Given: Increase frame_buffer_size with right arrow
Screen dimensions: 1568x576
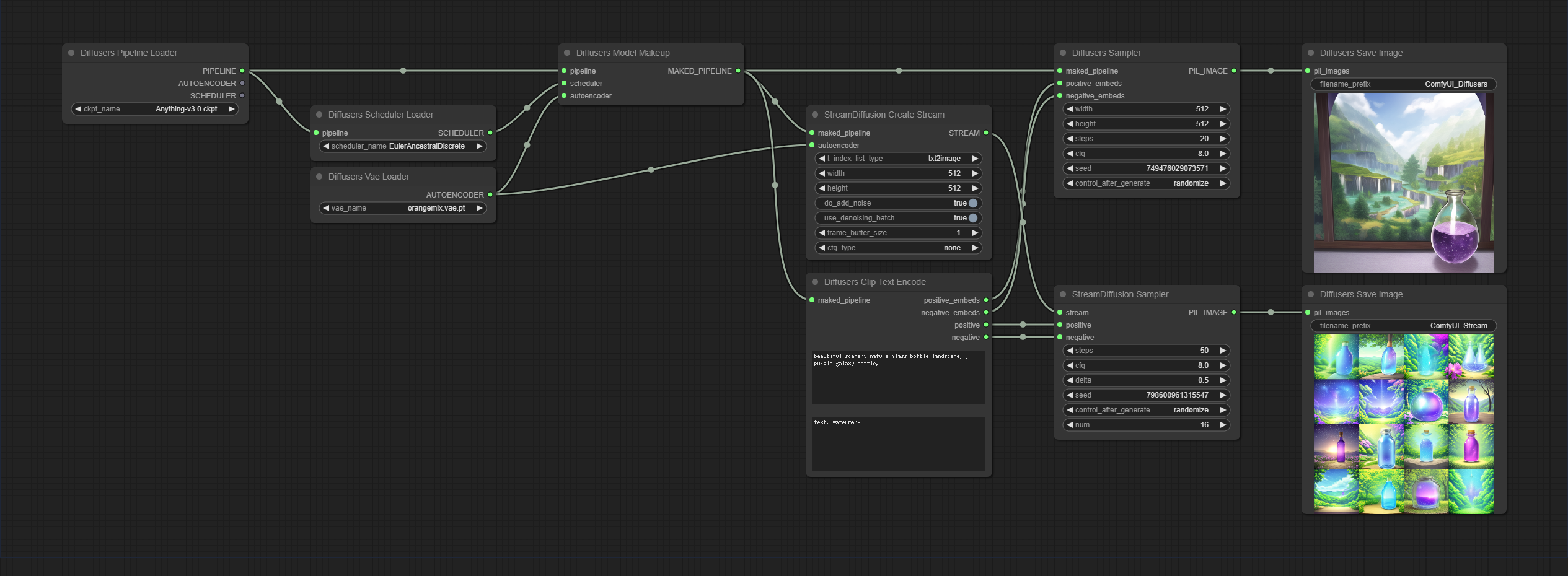Looking at the screenshot, I should (x=975, y=233).
